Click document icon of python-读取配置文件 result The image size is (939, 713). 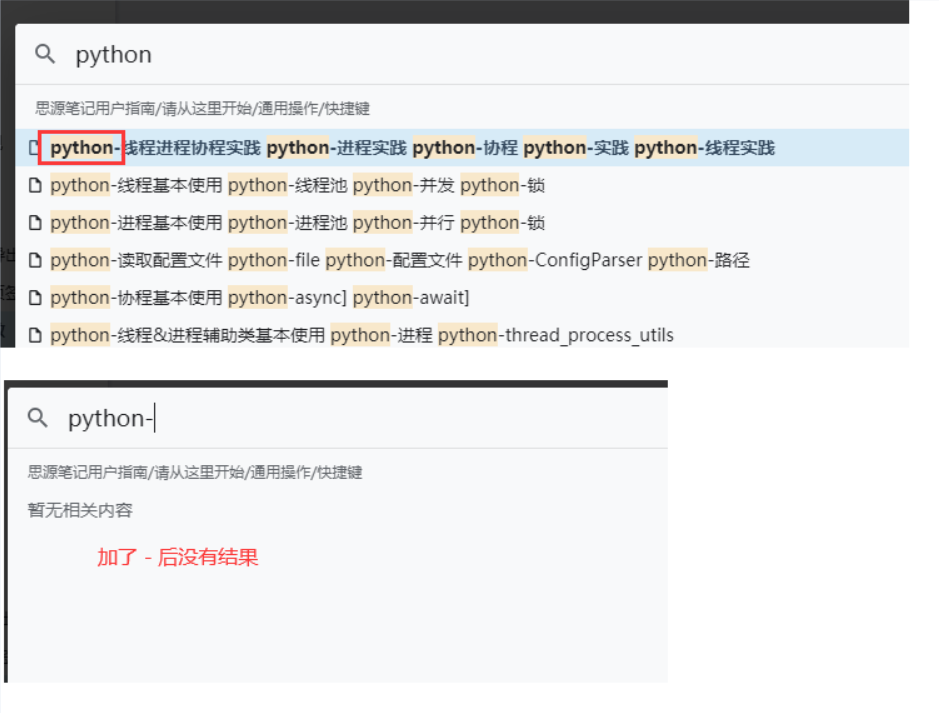(35, 260)
